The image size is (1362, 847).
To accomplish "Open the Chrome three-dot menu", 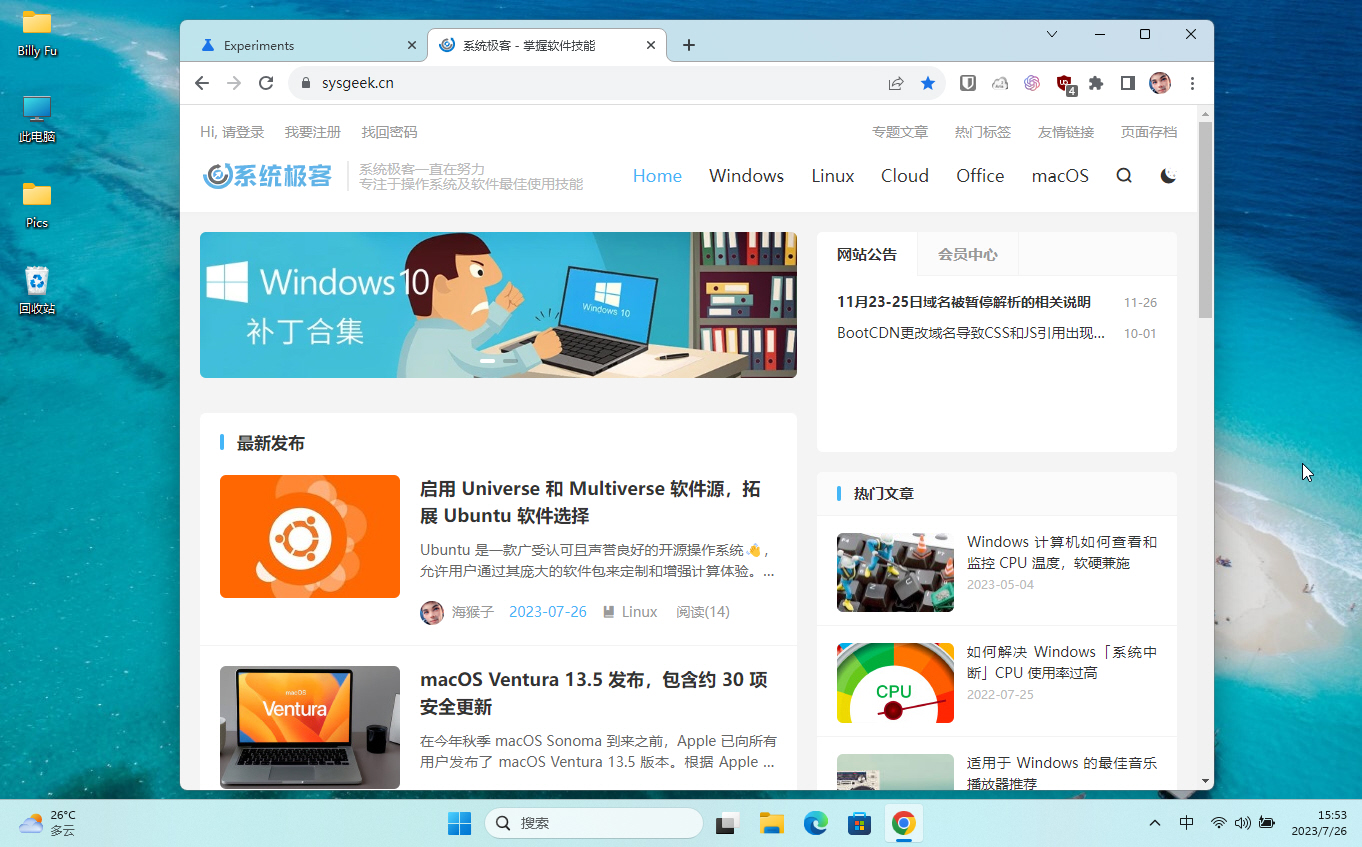I will [x=1192, y=83].
